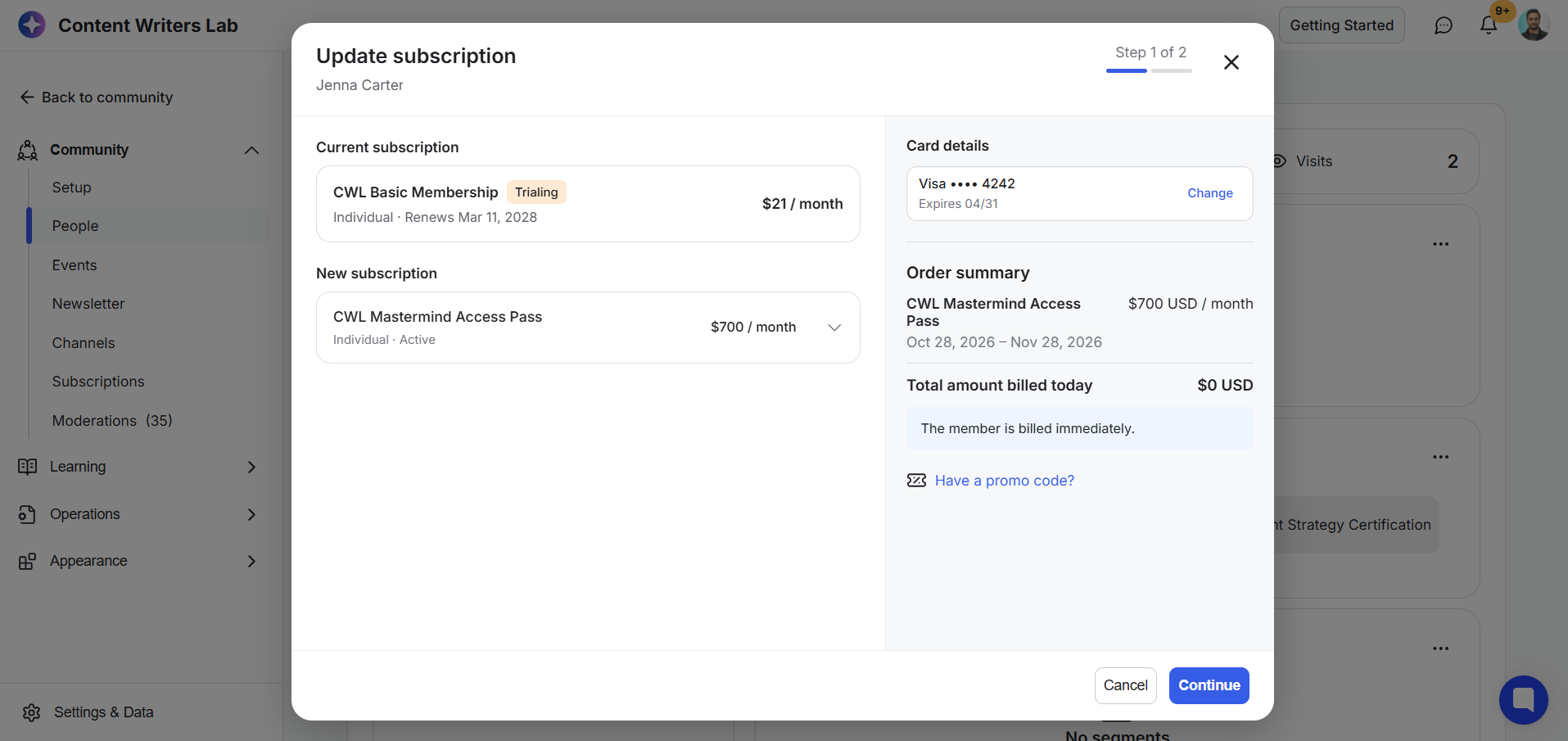
Task: Open the support chat bubble widget
Action: click(1523, 699)
